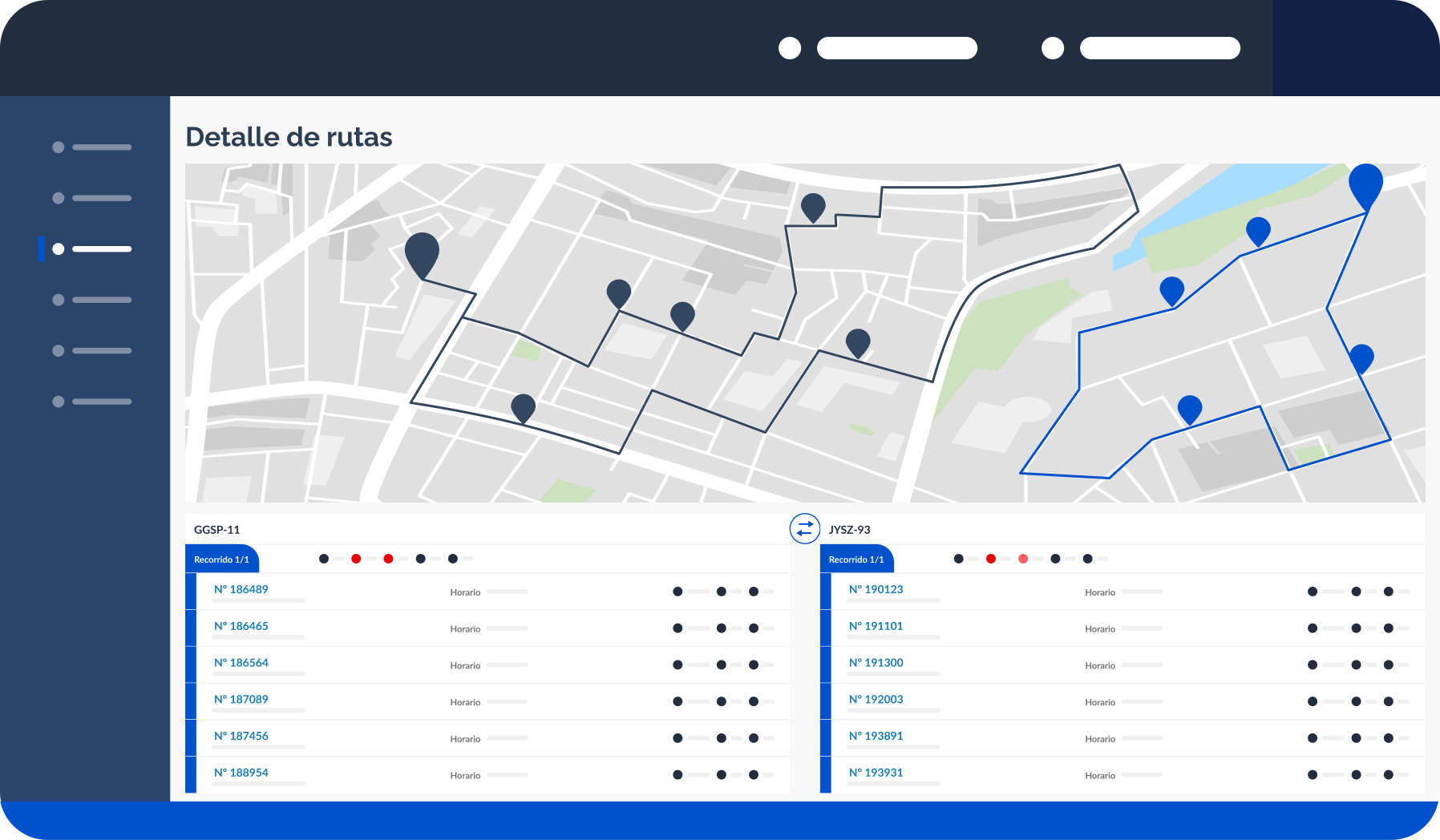1440x840 pixels.
Task: Open the Recorrido 1/1 tab under JYSZ-93
Action: coord(856,559)
